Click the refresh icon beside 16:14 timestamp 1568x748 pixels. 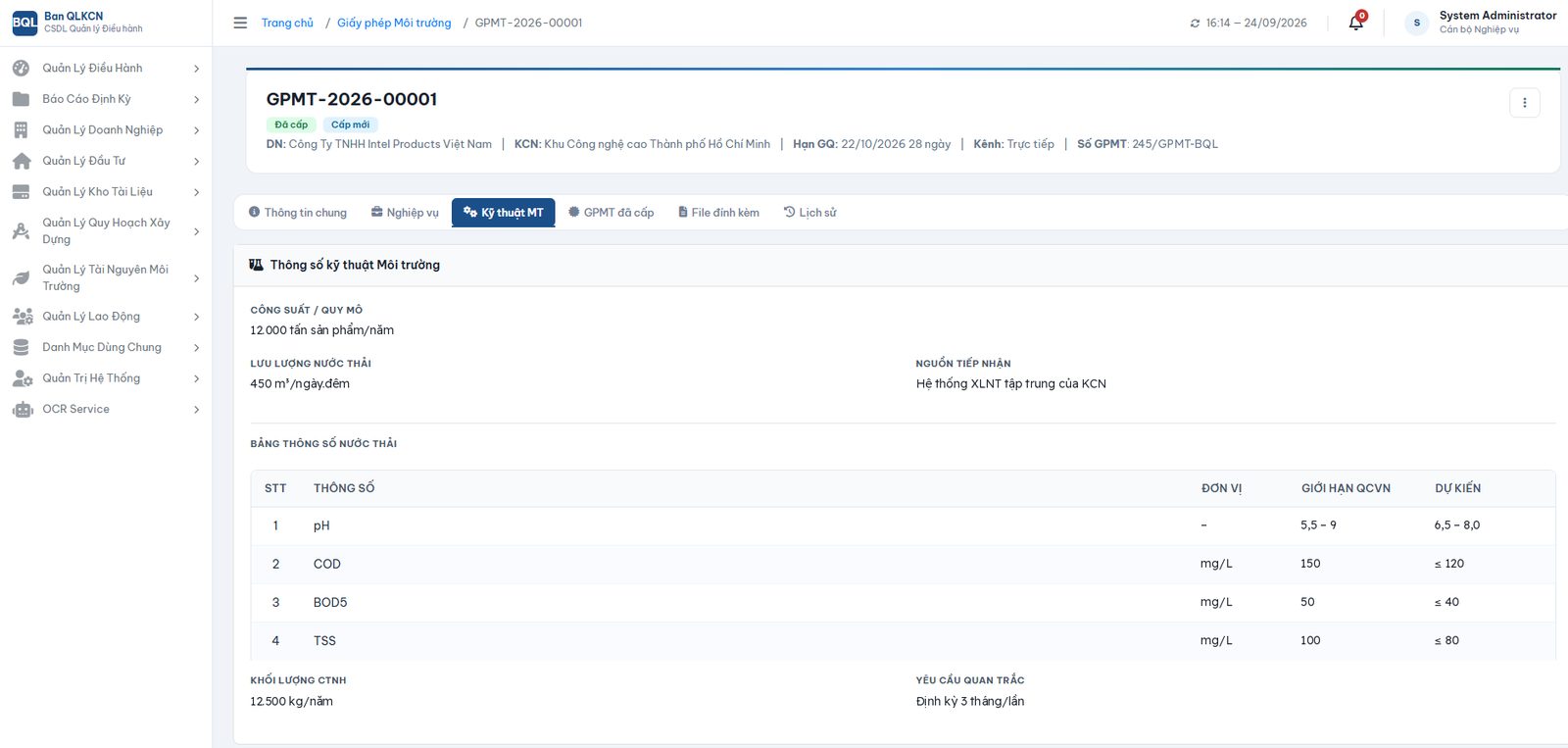1195,24
